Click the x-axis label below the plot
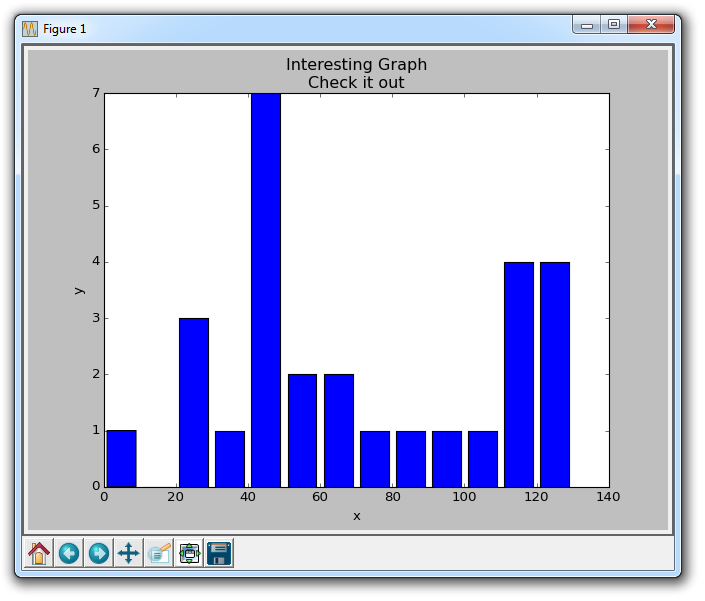The image size is (705, 601). pos(356,516)
